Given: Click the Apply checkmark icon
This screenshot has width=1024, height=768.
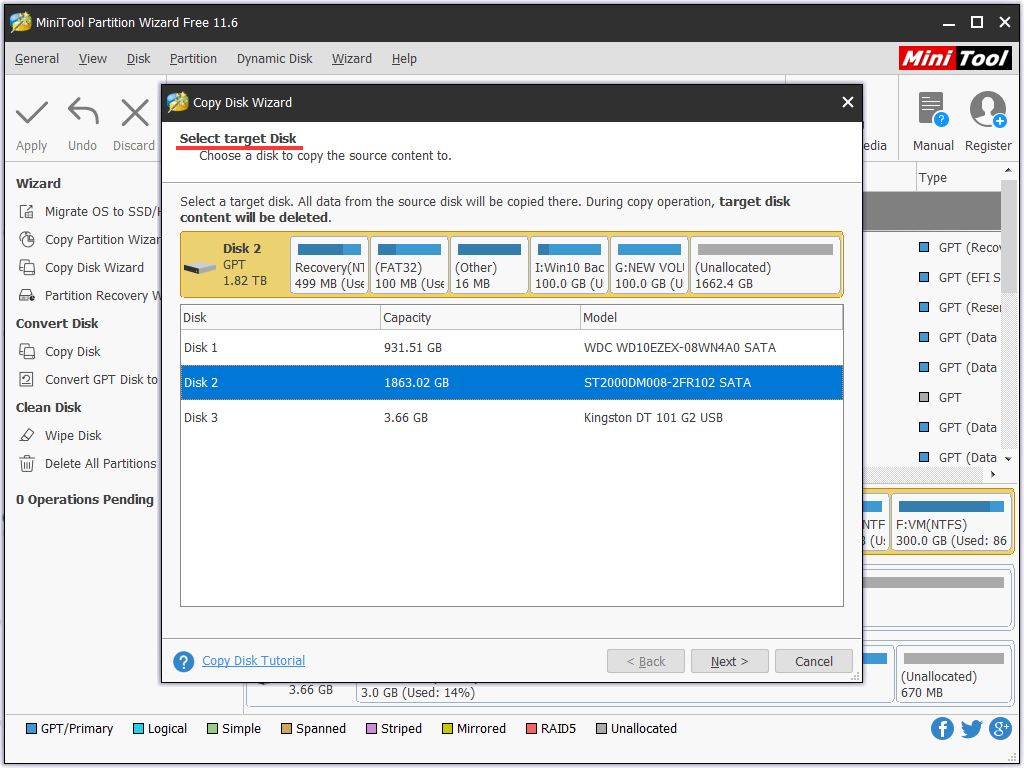Looking at the screenshot, I should [31, 112].
